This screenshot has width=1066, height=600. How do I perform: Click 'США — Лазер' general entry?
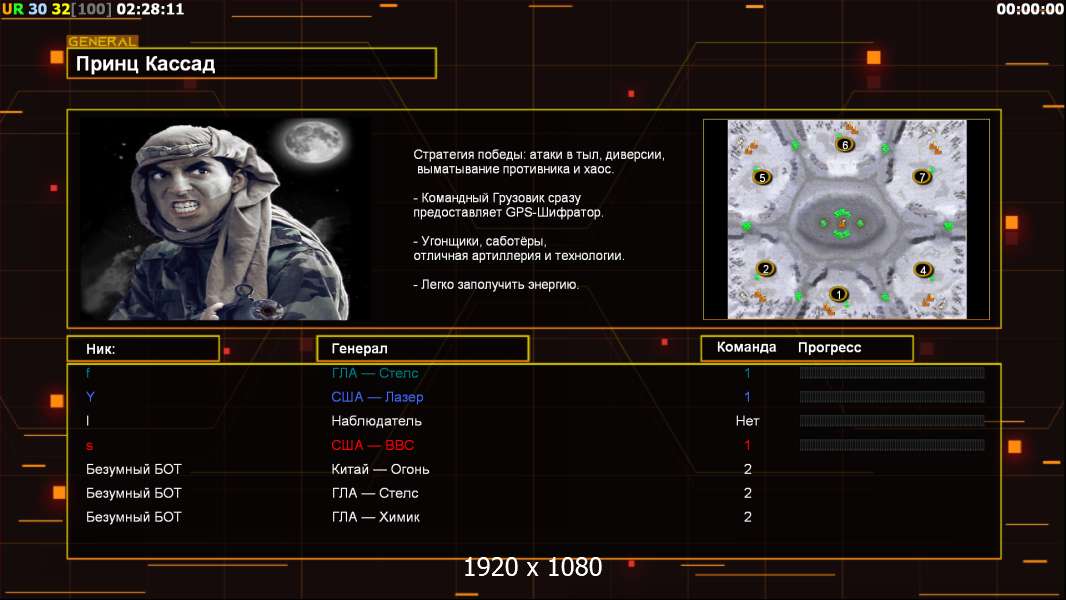(x=377, y=397)
